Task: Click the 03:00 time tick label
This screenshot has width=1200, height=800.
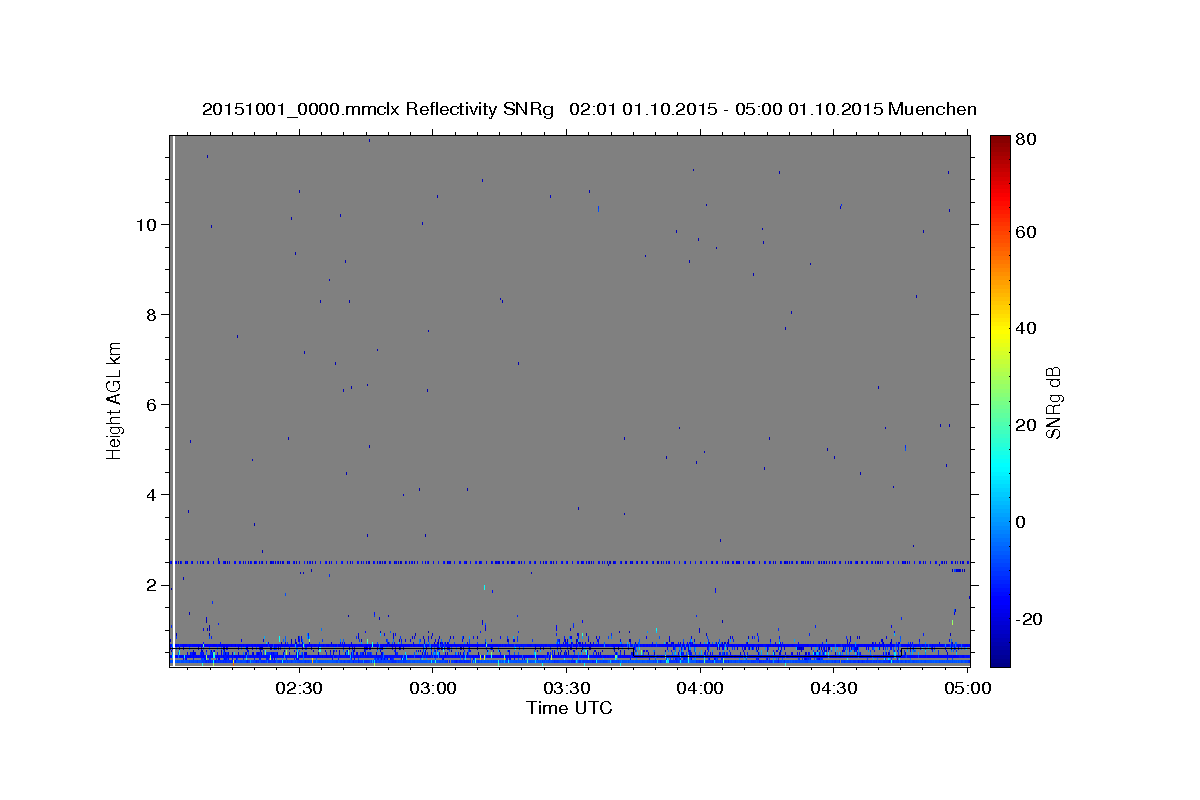Action: coord(433,688)
